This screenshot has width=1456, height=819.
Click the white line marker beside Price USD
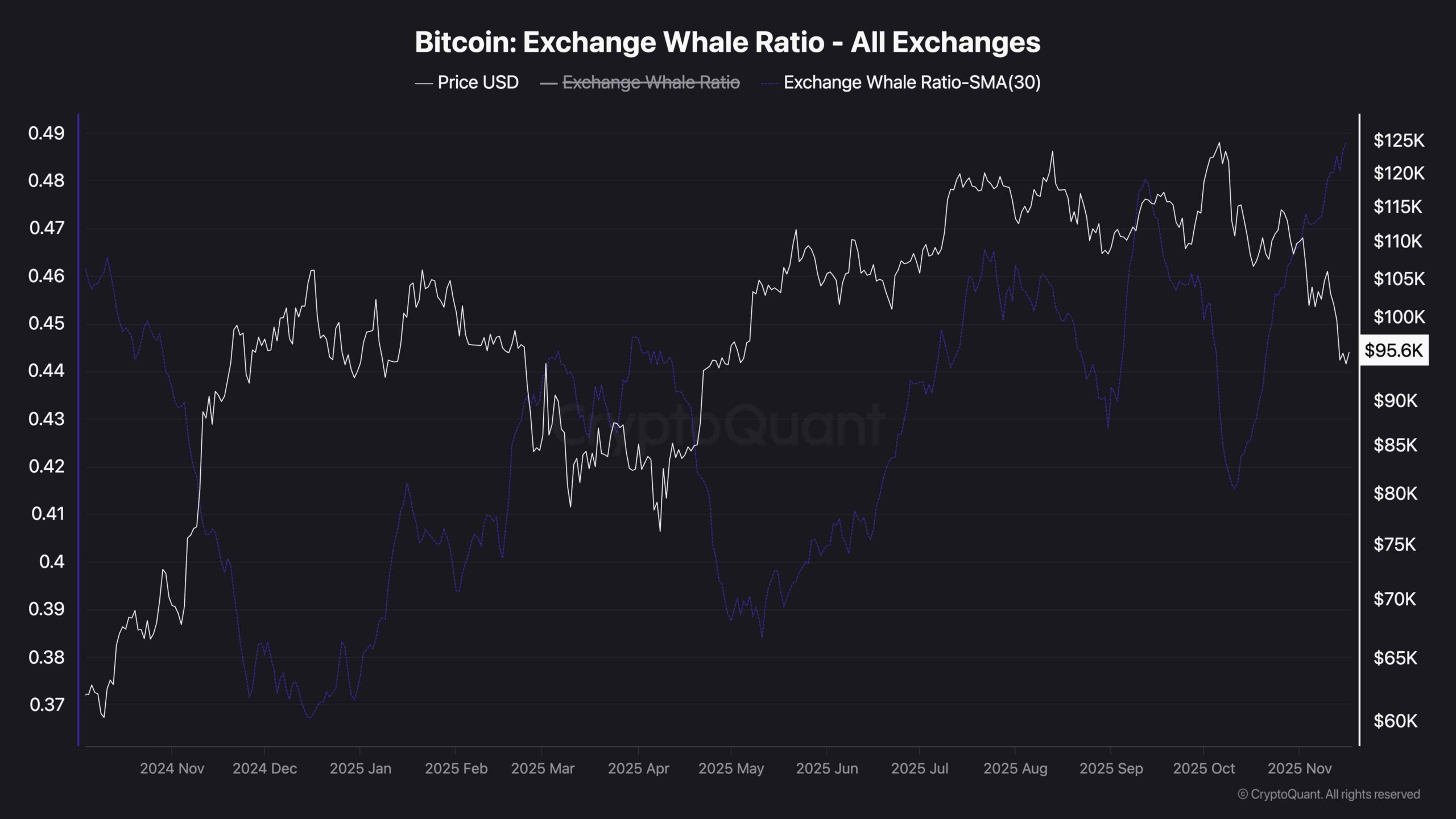(424, 84)
